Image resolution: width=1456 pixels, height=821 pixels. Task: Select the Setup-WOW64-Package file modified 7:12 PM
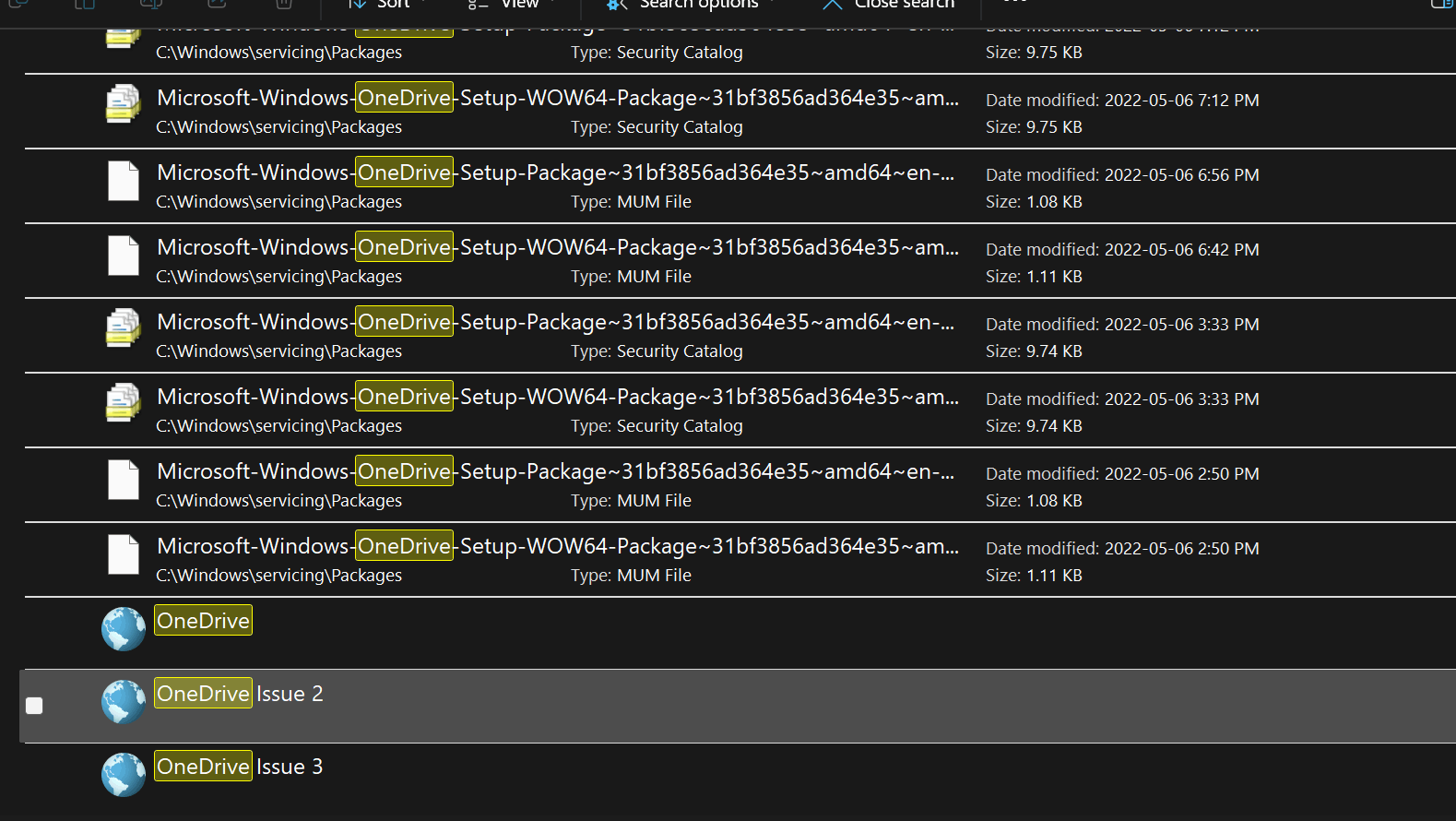pos(558,98)
